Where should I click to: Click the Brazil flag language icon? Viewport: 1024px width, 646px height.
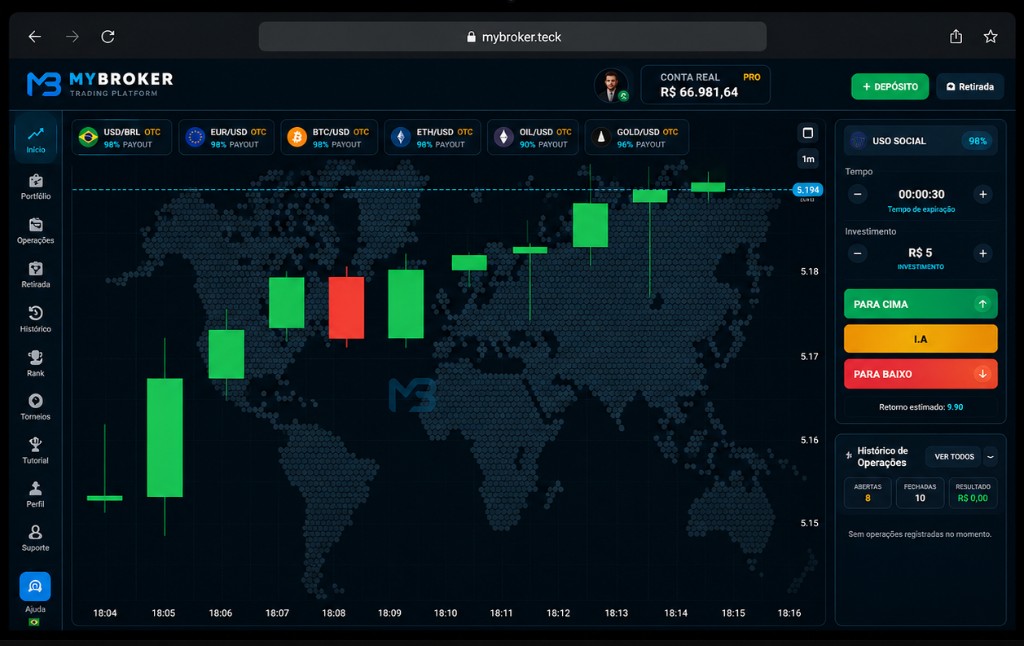coord(34,622)
